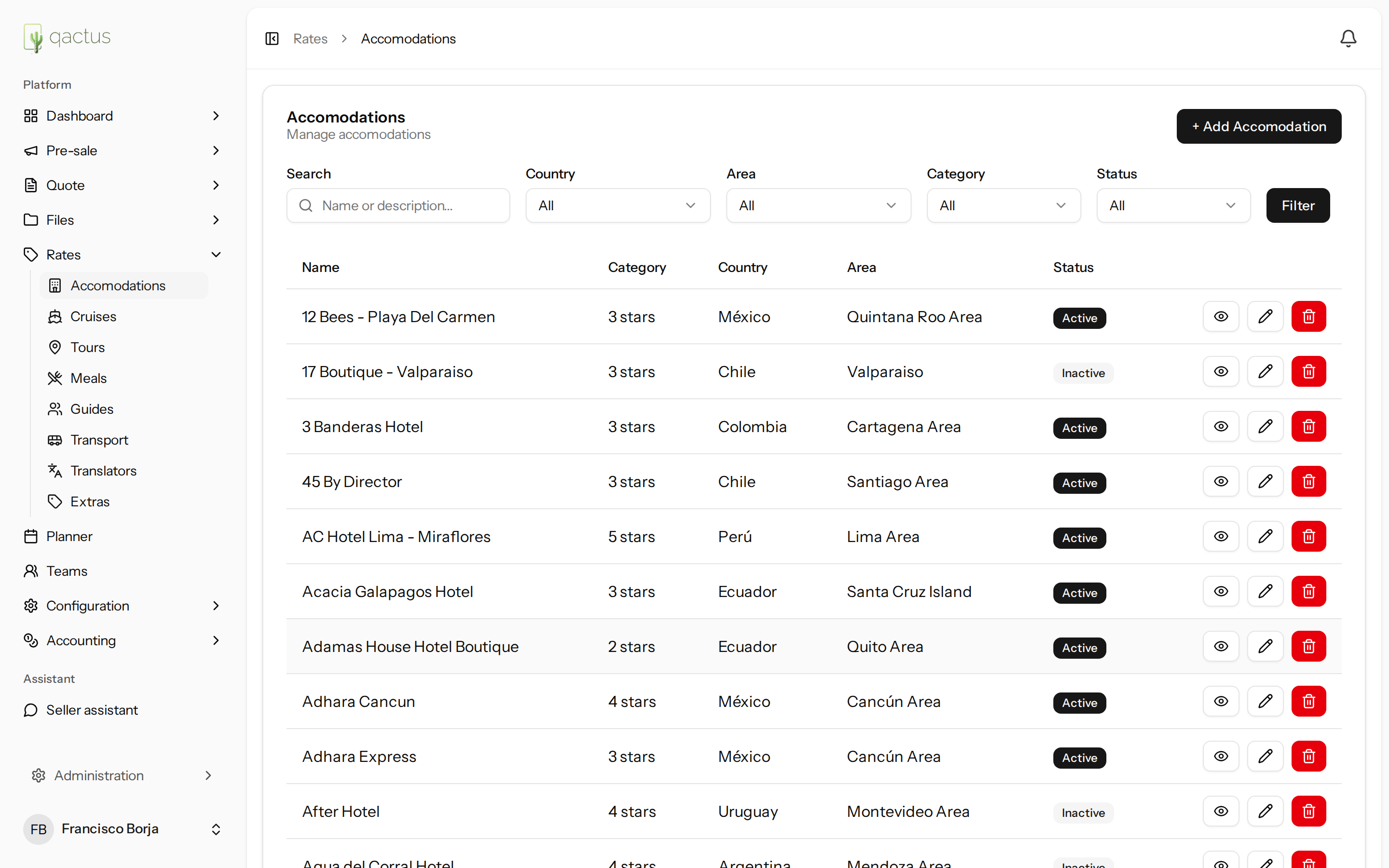Expand the Dashboard sidebar section
The width and height of the screenshot is (1389, 868).
(122, 116)
